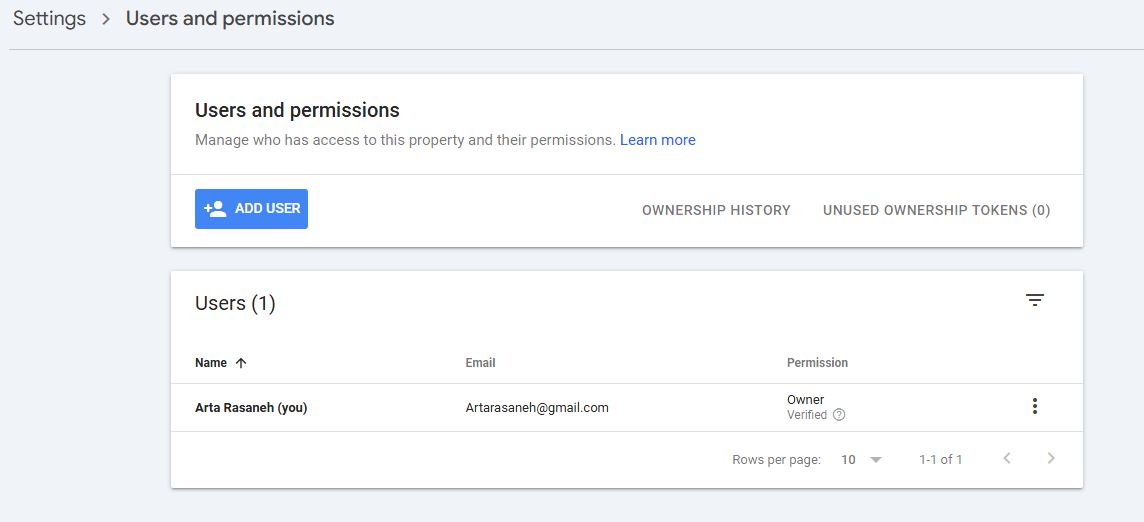Open the filter icon above users table
This screenshot has width=1144, height=522.
click(1035, 300)
